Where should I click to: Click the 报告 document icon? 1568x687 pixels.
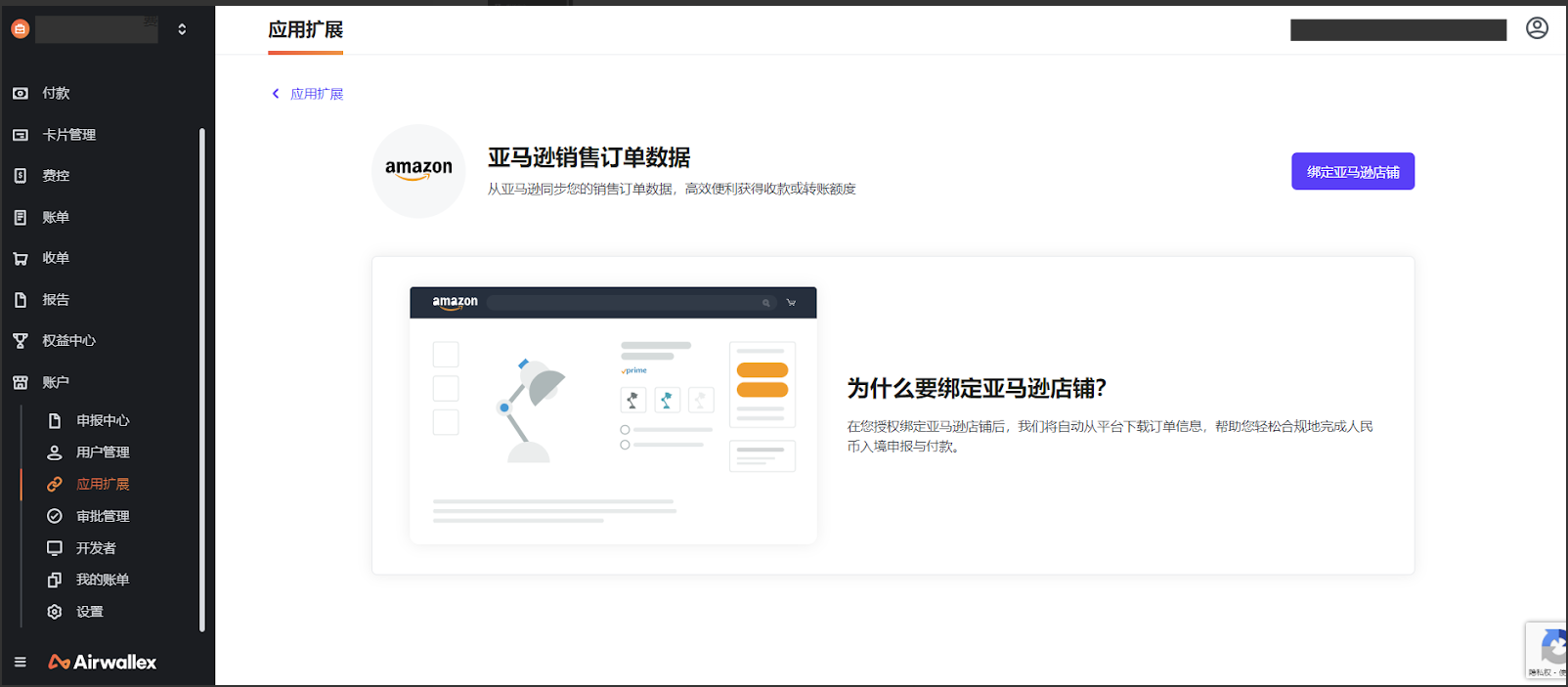tap(21, 300)
